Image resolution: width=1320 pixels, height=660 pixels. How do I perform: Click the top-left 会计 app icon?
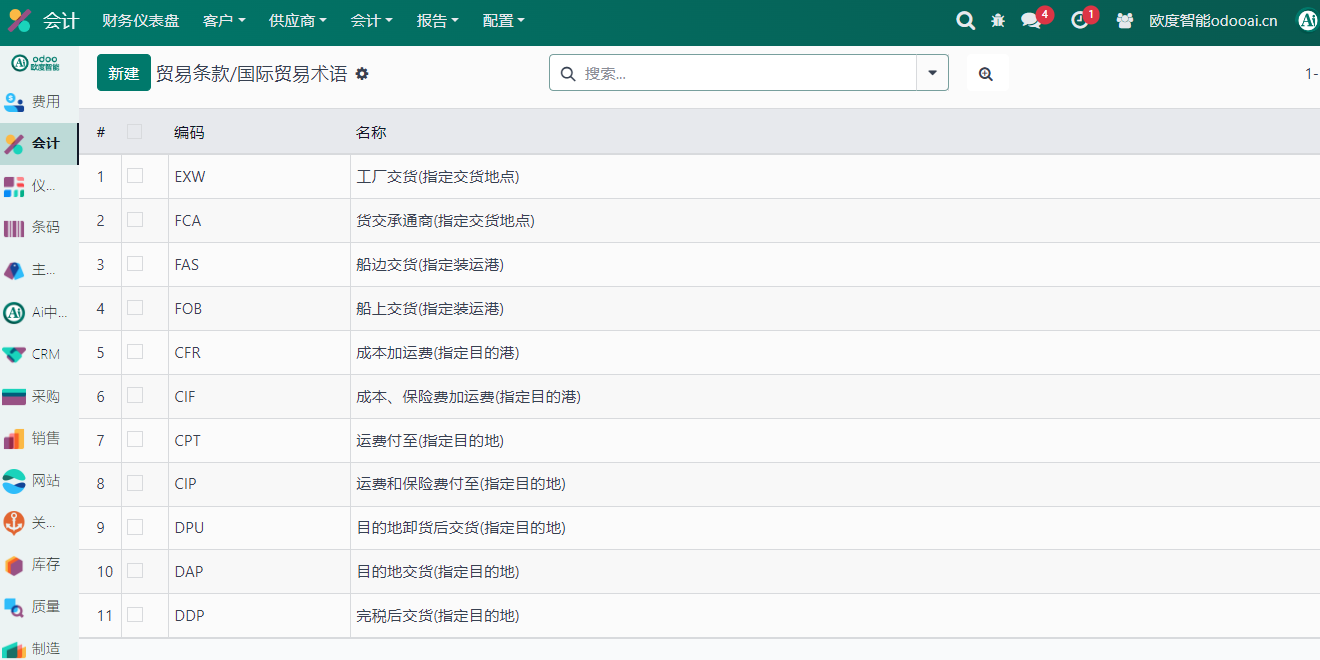point(19,21)
